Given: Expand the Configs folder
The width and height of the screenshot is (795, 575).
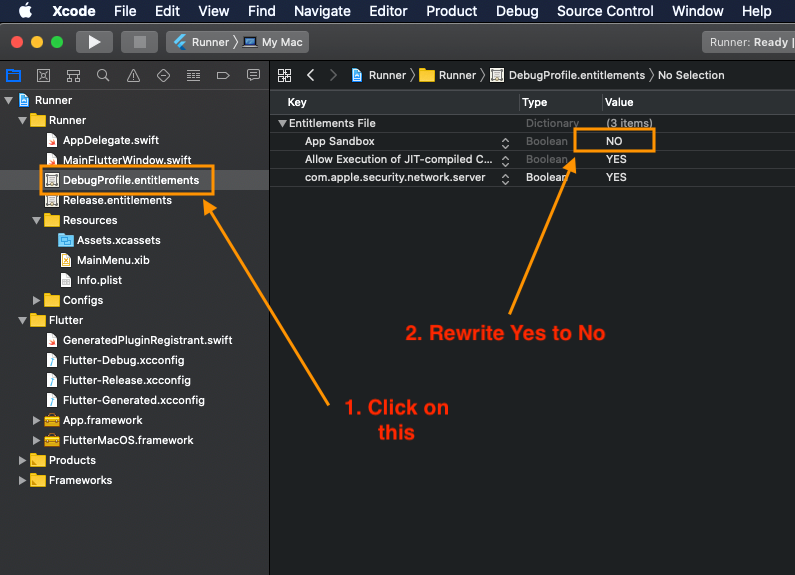Looking at the screenshot, I should point(36,300).
